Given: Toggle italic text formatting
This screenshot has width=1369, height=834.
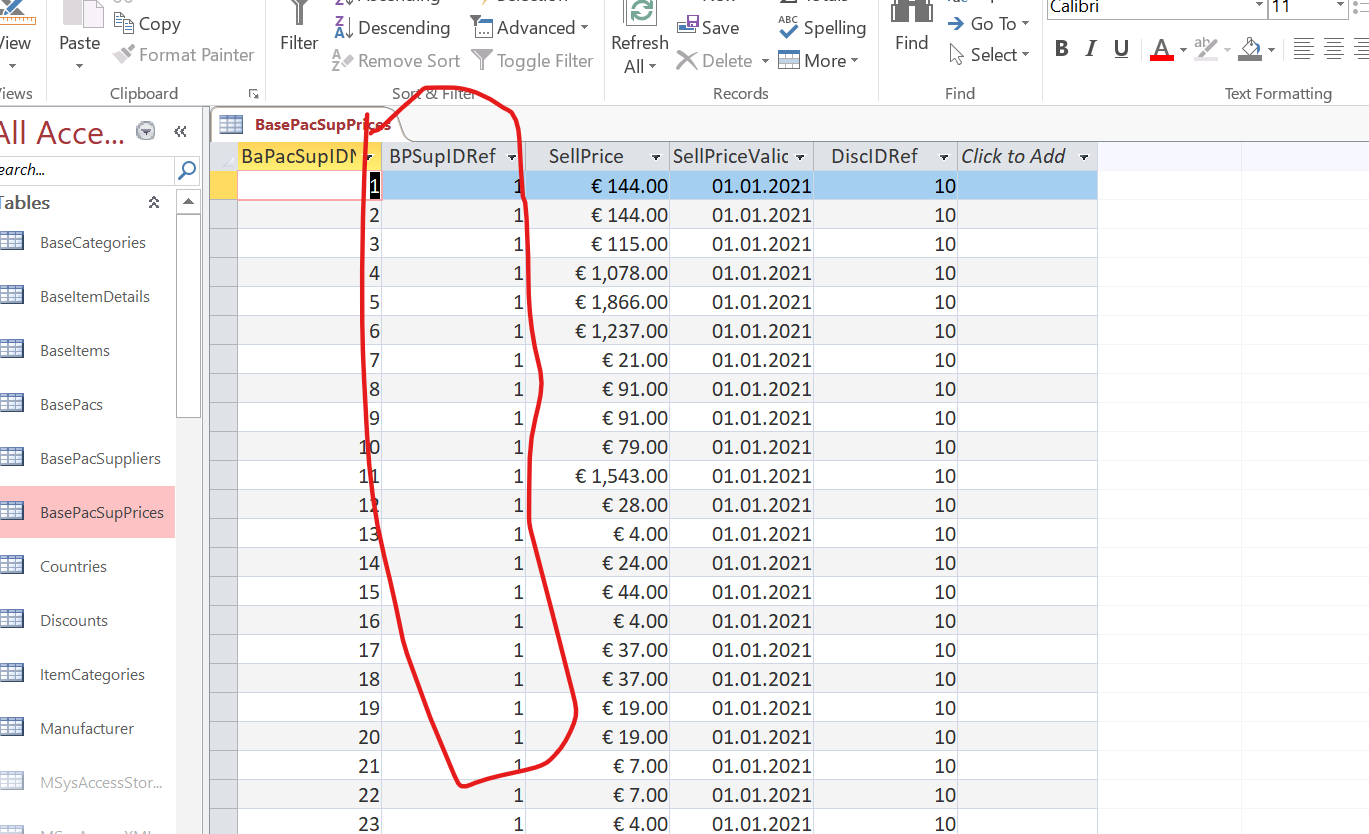Looking at the screenshot, I should click(1090, 48).
